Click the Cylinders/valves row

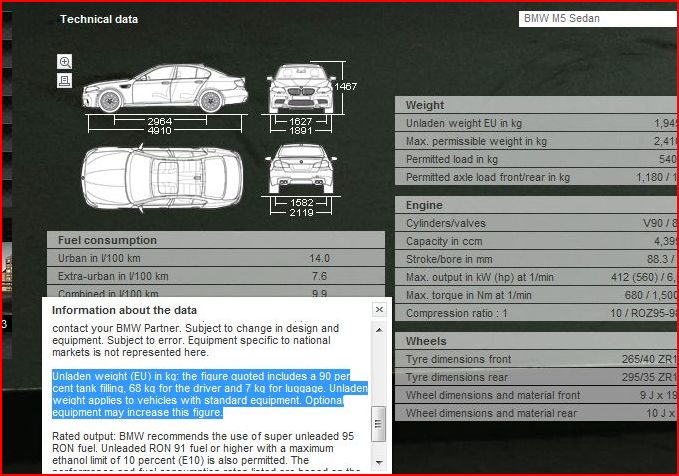click(x=537, y=223)
